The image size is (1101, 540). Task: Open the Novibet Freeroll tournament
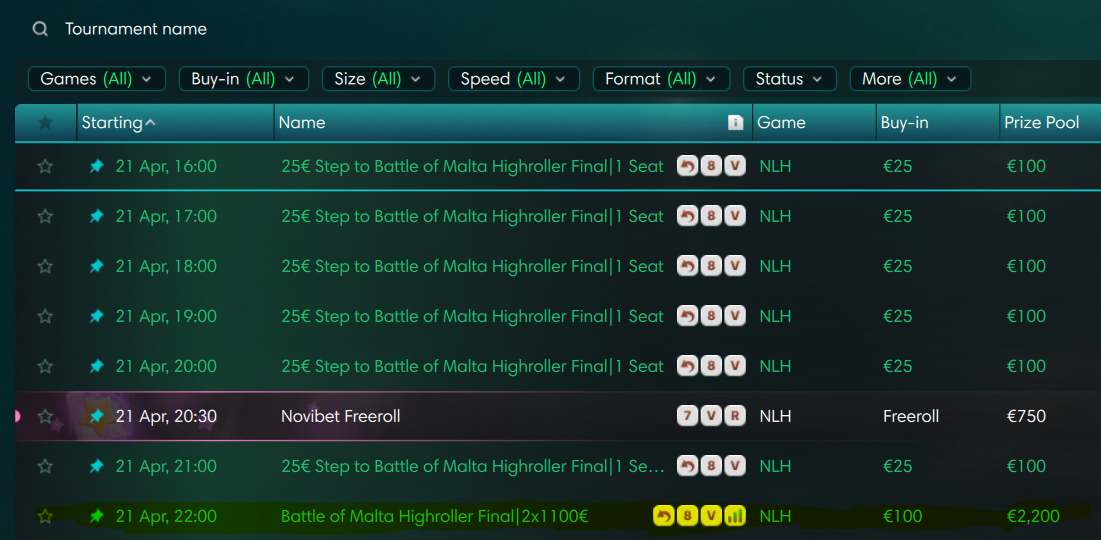coord(340,416)
